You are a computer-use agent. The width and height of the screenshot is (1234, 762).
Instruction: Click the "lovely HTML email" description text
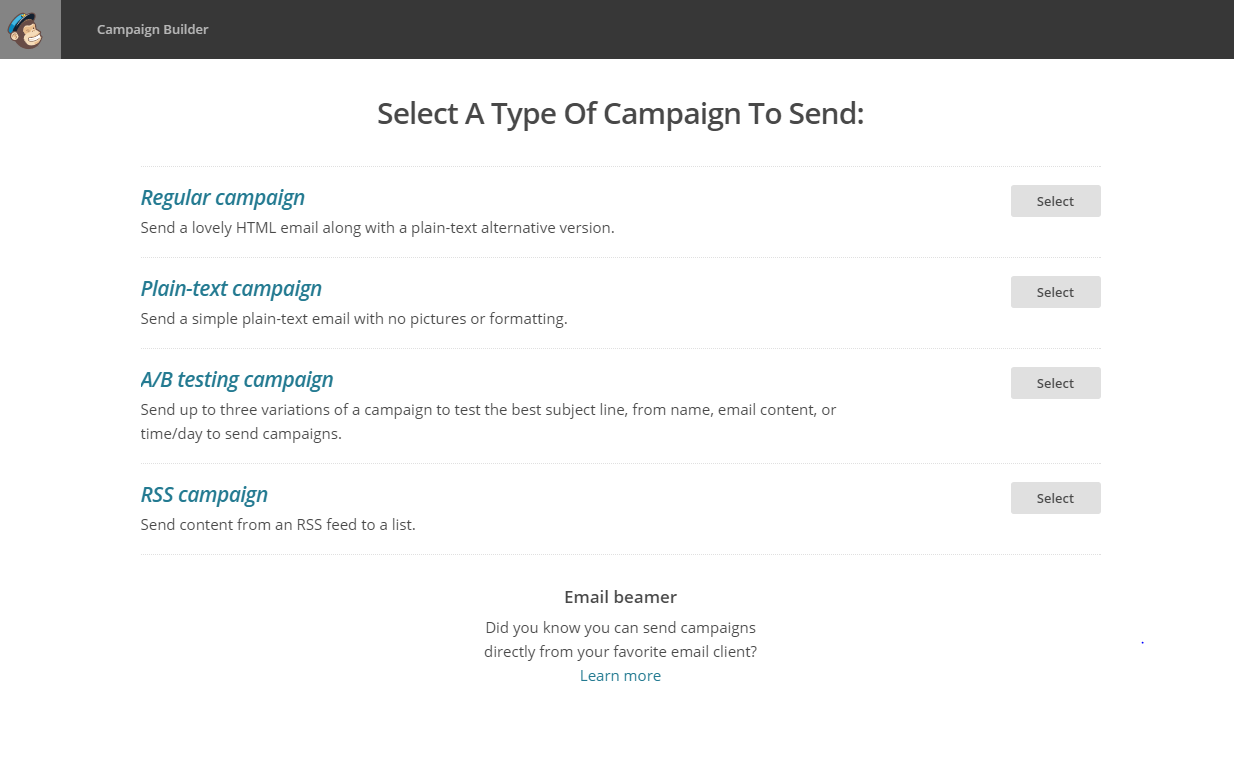click(x=377, y=227)
